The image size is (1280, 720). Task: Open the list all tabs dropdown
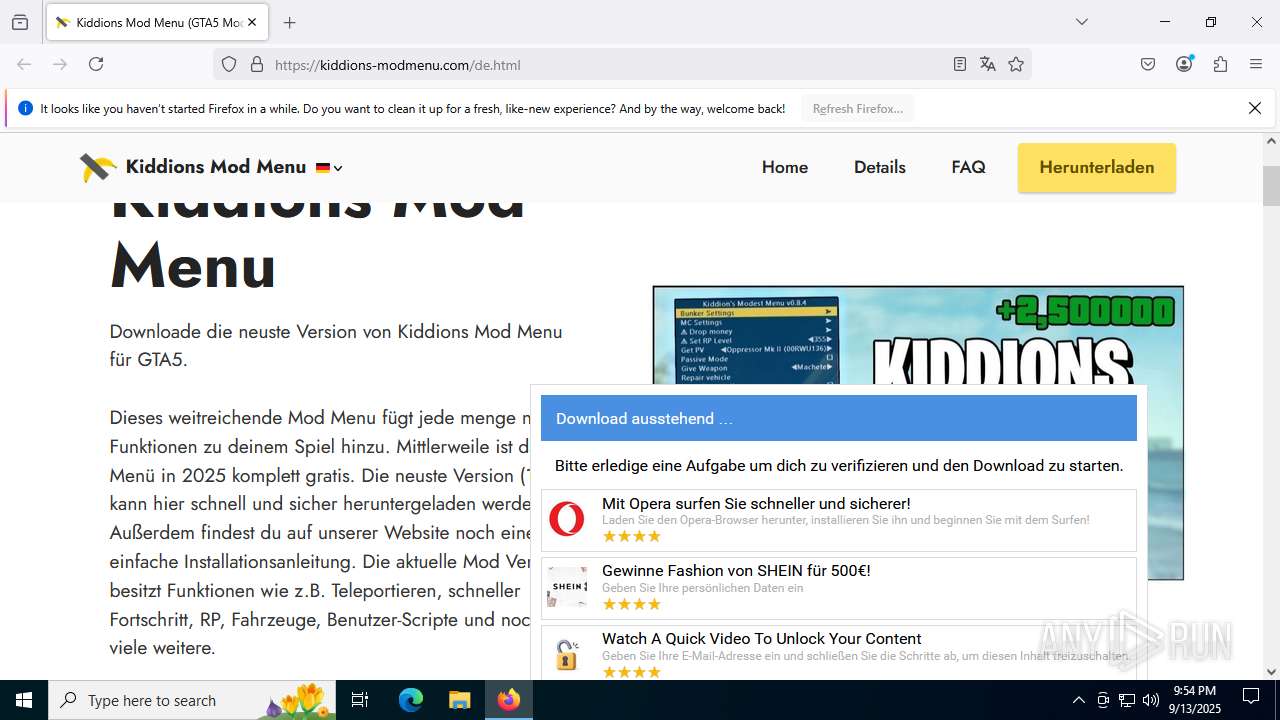click(x=1081, y=22)
